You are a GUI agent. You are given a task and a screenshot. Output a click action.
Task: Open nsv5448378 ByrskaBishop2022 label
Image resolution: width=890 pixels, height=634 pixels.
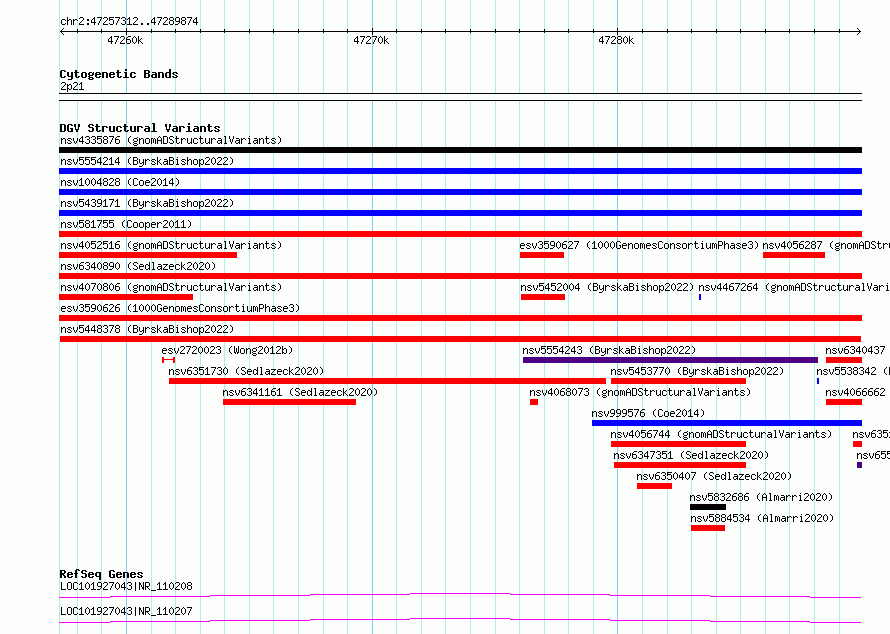(x=147, y=329)
